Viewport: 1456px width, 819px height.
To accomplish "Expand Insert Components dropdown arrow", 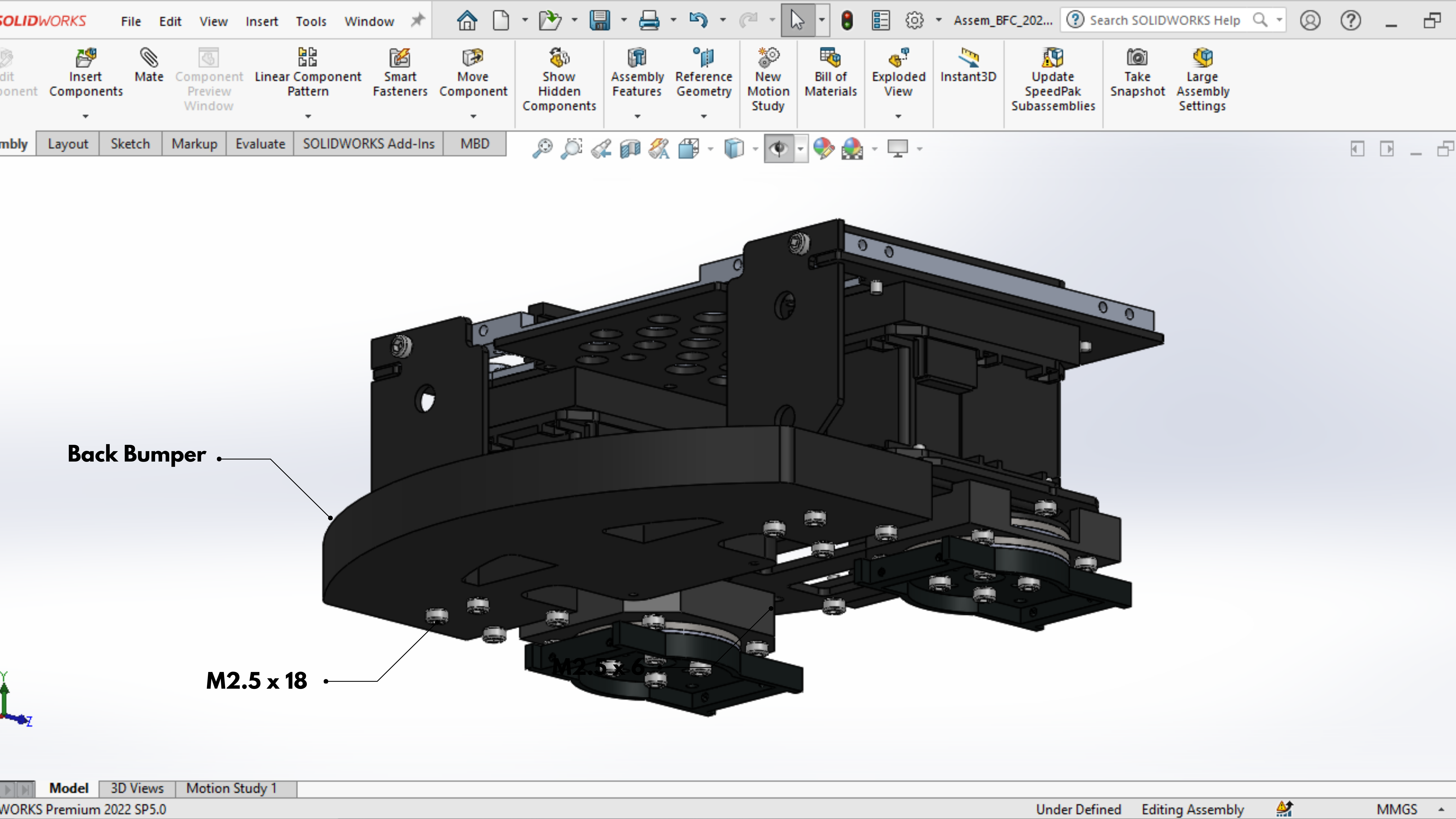I will point(86,116).
